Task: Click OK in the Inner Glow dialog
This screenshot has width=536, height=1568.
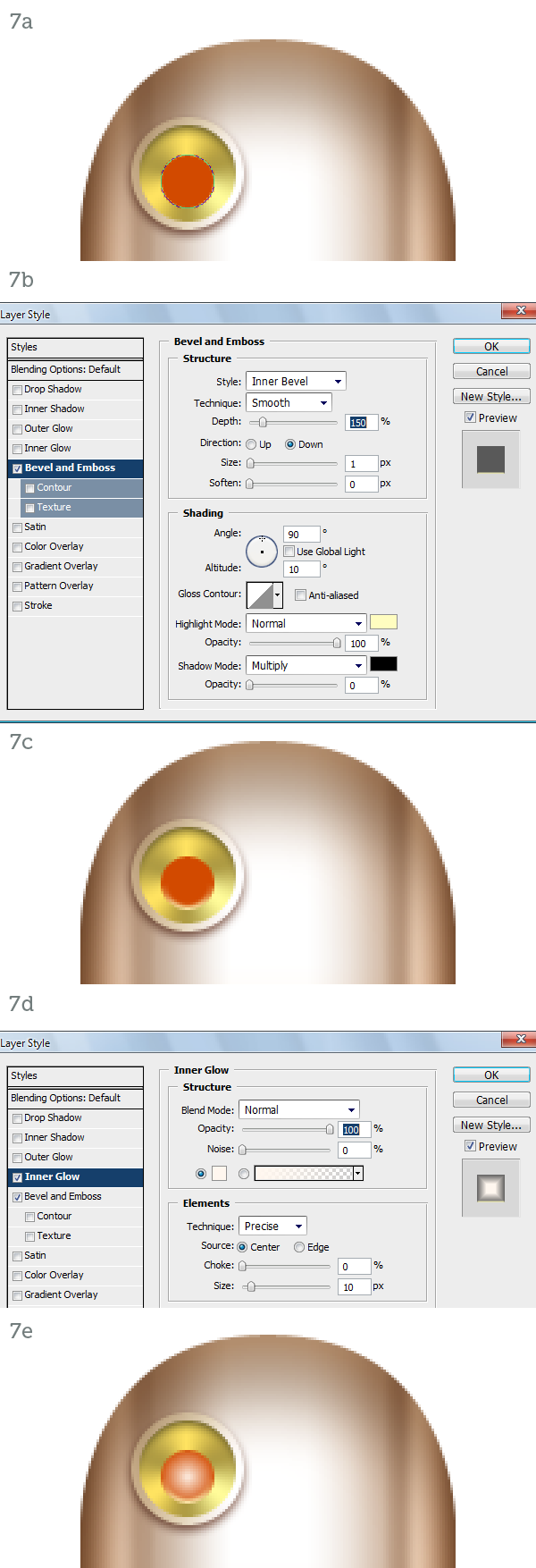Action: pos(491,1075)
